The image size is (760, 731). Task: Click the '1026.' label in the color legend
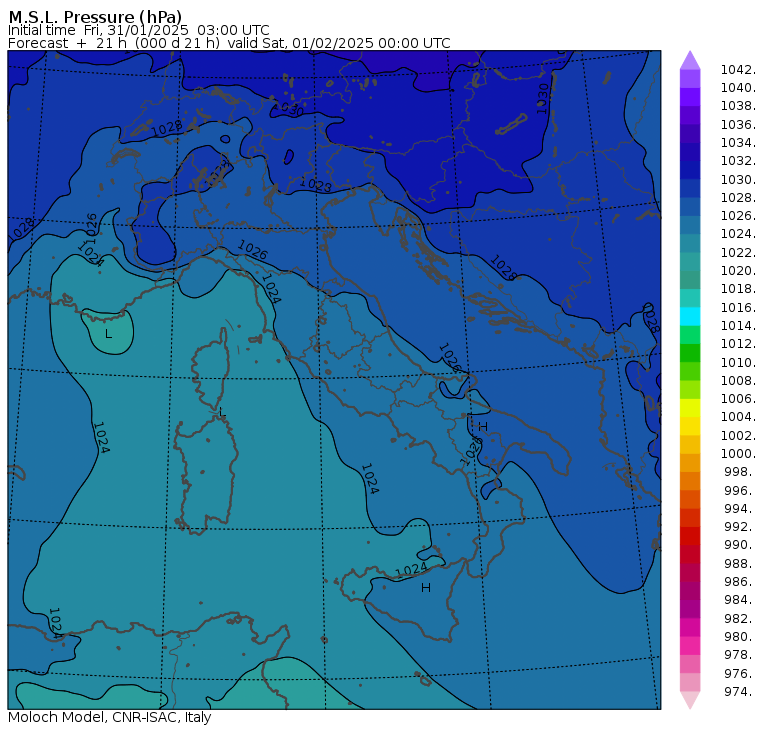(738, 216)
